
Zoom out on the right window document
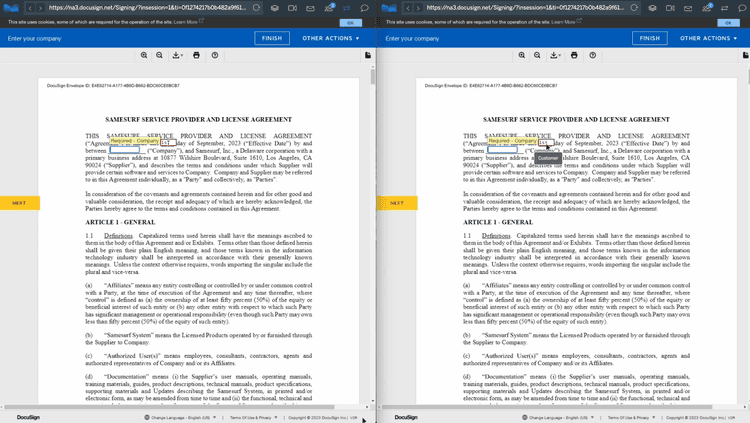537,56
